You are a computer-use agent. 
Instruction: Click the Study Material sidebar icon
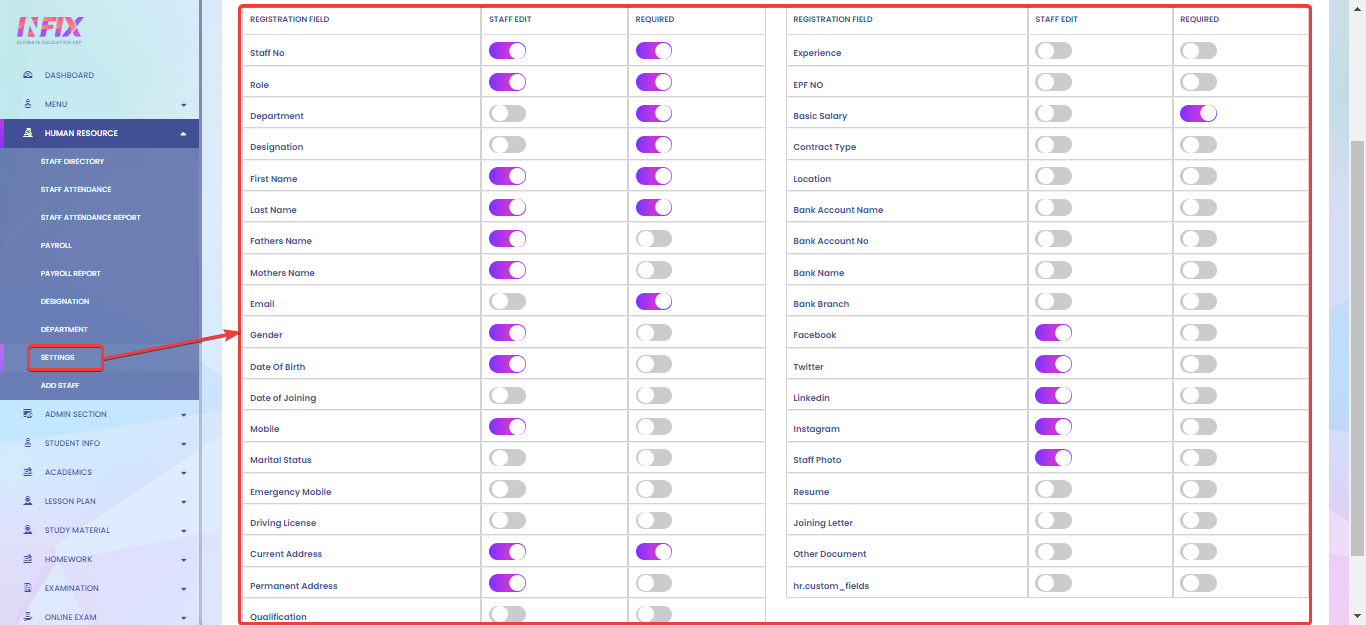[x=28, y=530]
